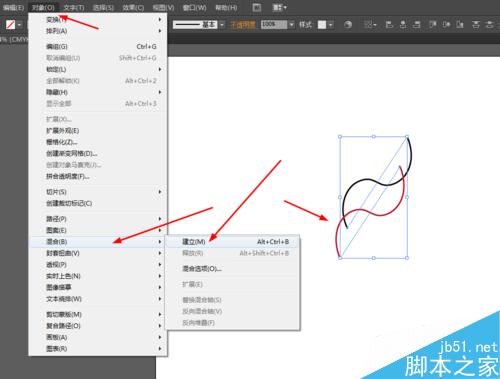The height and width of the screenshot is (379, 500).
Task: Expand the 封套扭曲(V) submenu
Action: [98, 253]
